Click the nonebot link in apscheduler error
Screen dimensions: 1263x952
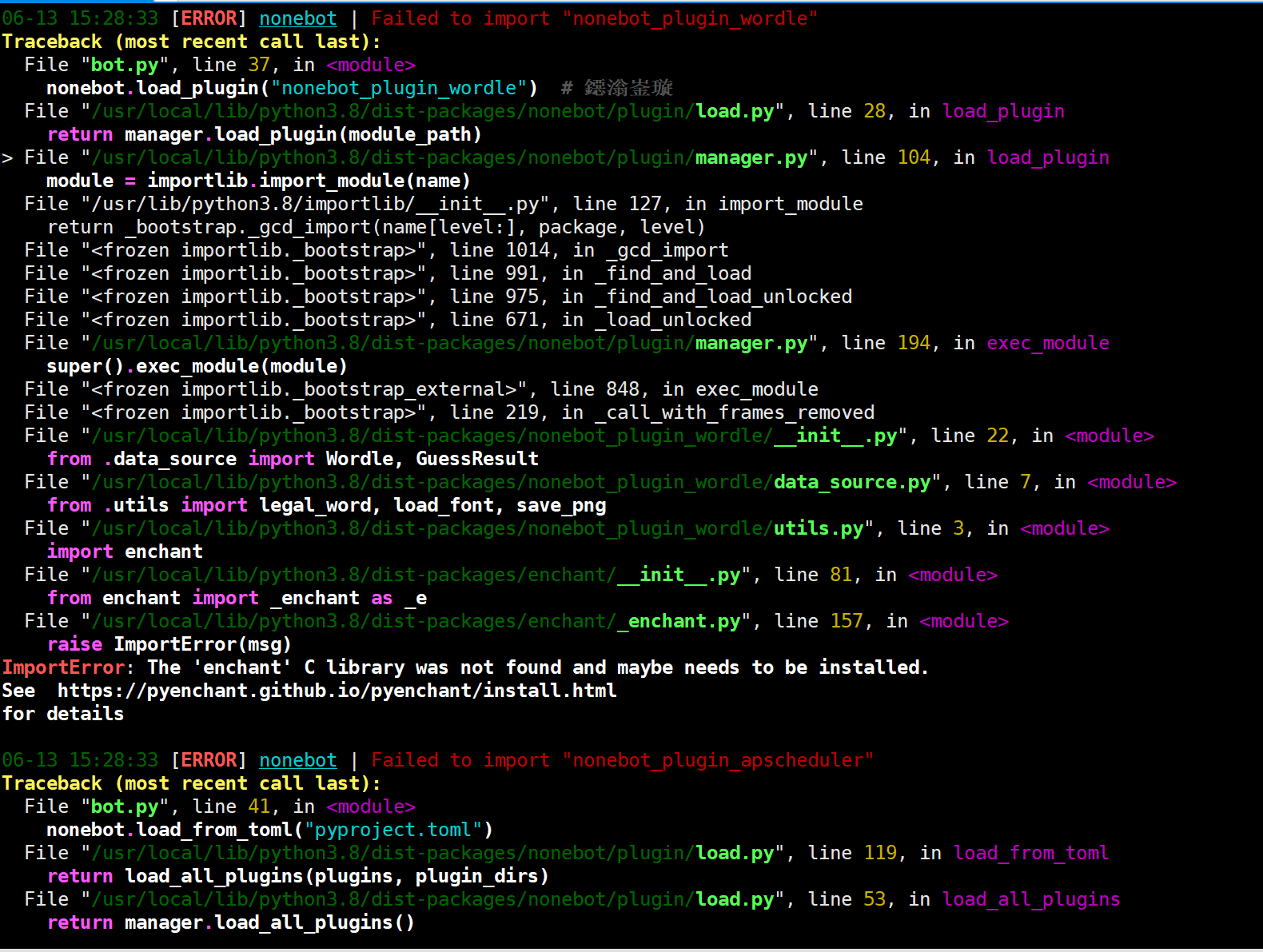point(297,760)
